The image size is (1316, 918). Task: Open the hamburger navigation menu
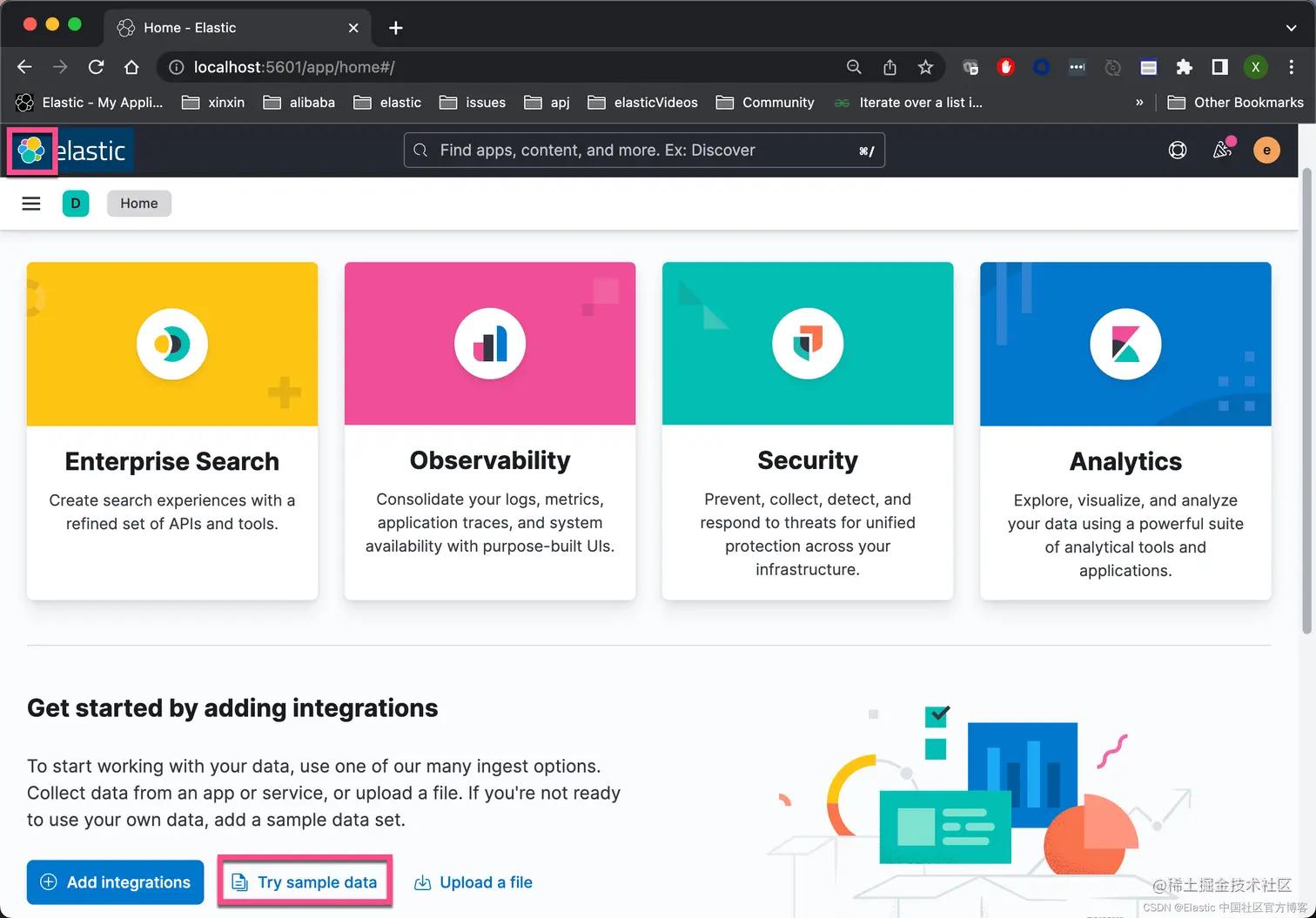[x=31, y=204]
